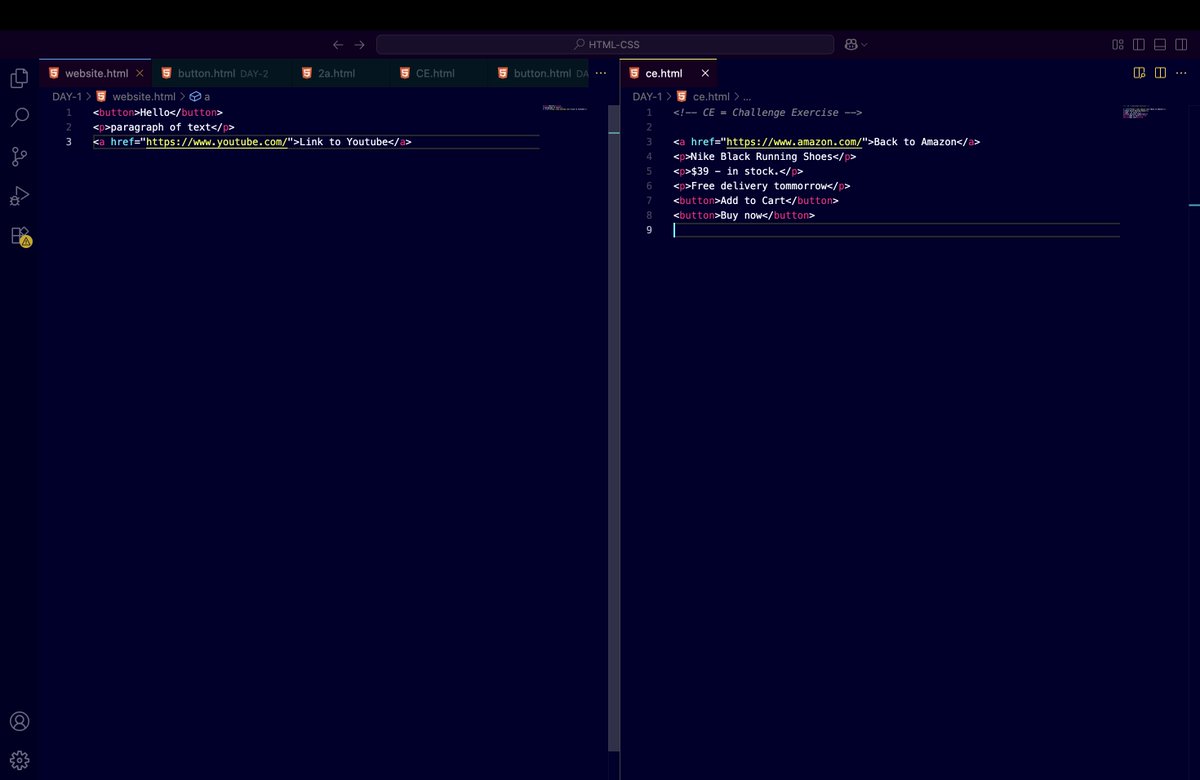Open more actions for right editor group
Viewport: 1200px width, 780px height.
[x=1182, y=73]
